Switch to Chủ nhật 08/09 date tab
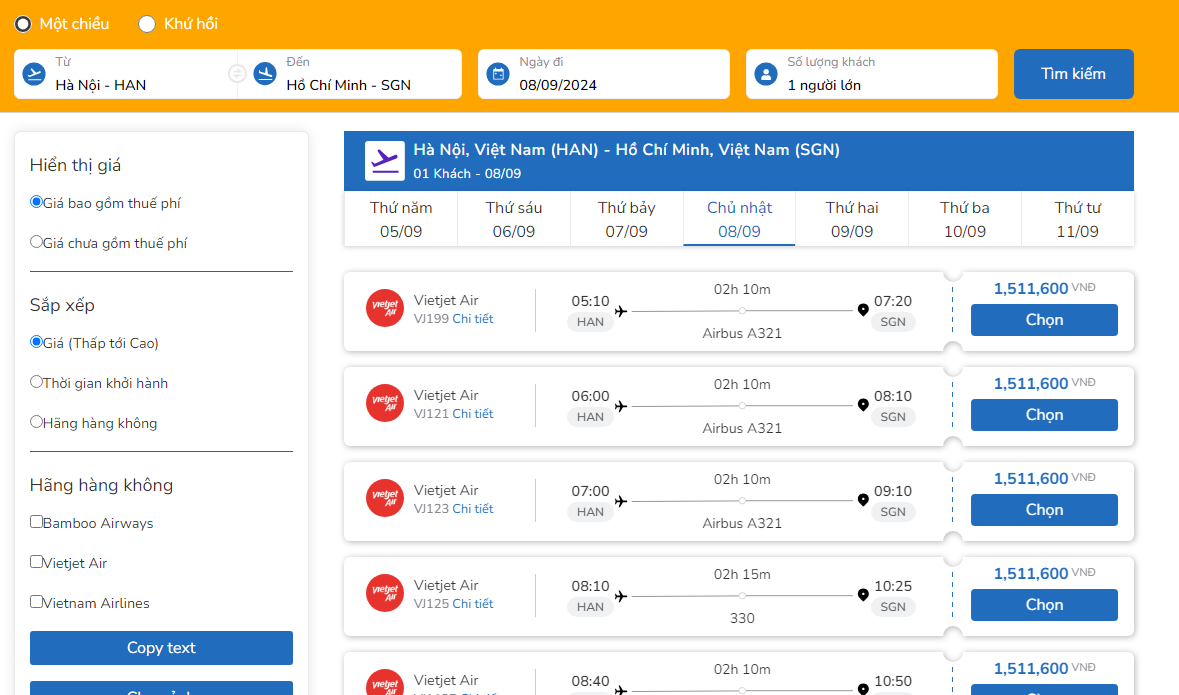This screenshot has height=695, width=1179. coord(739,219)
